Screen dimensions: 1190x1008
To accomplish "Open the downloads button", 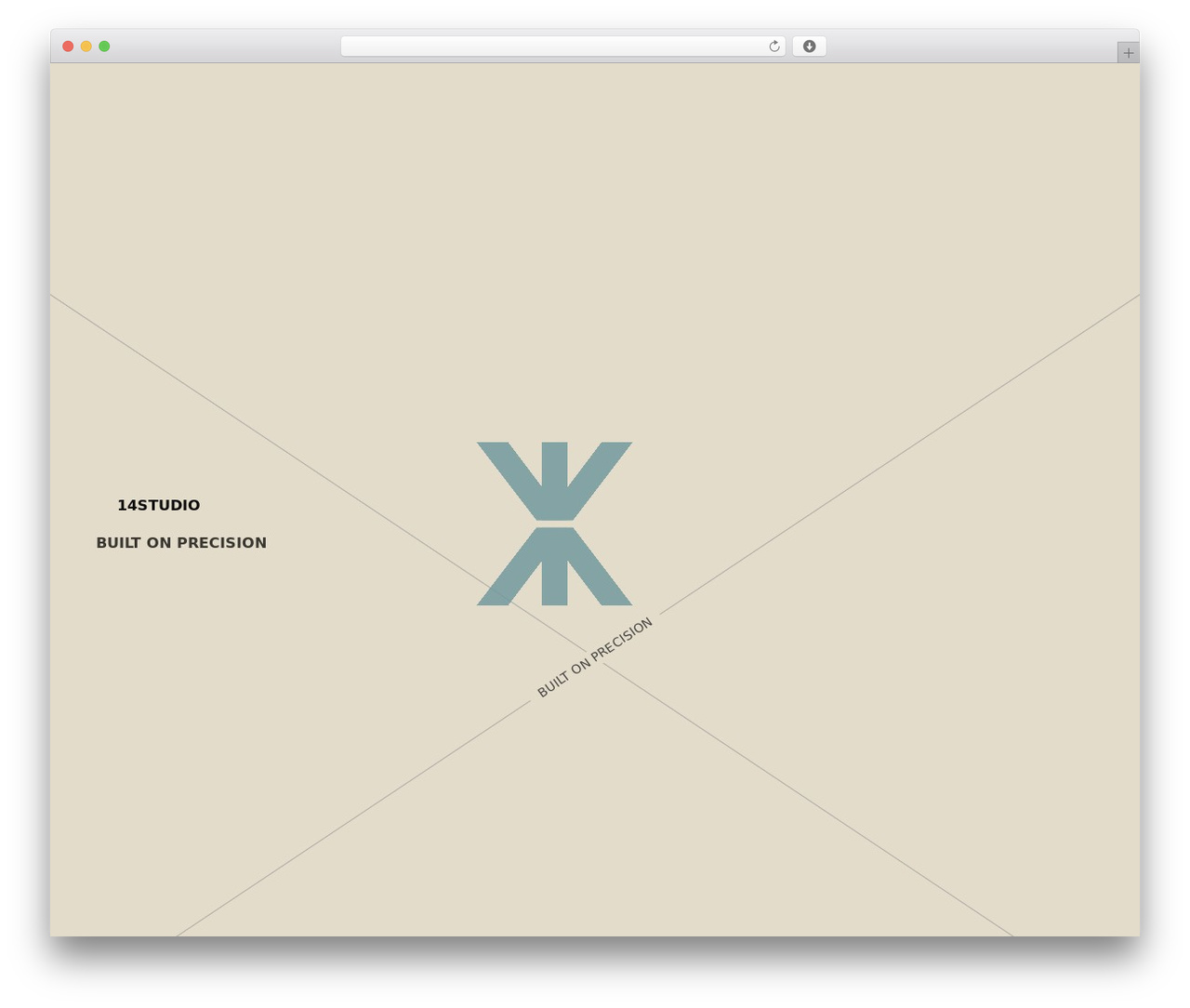I will click(x=809, y=46).
